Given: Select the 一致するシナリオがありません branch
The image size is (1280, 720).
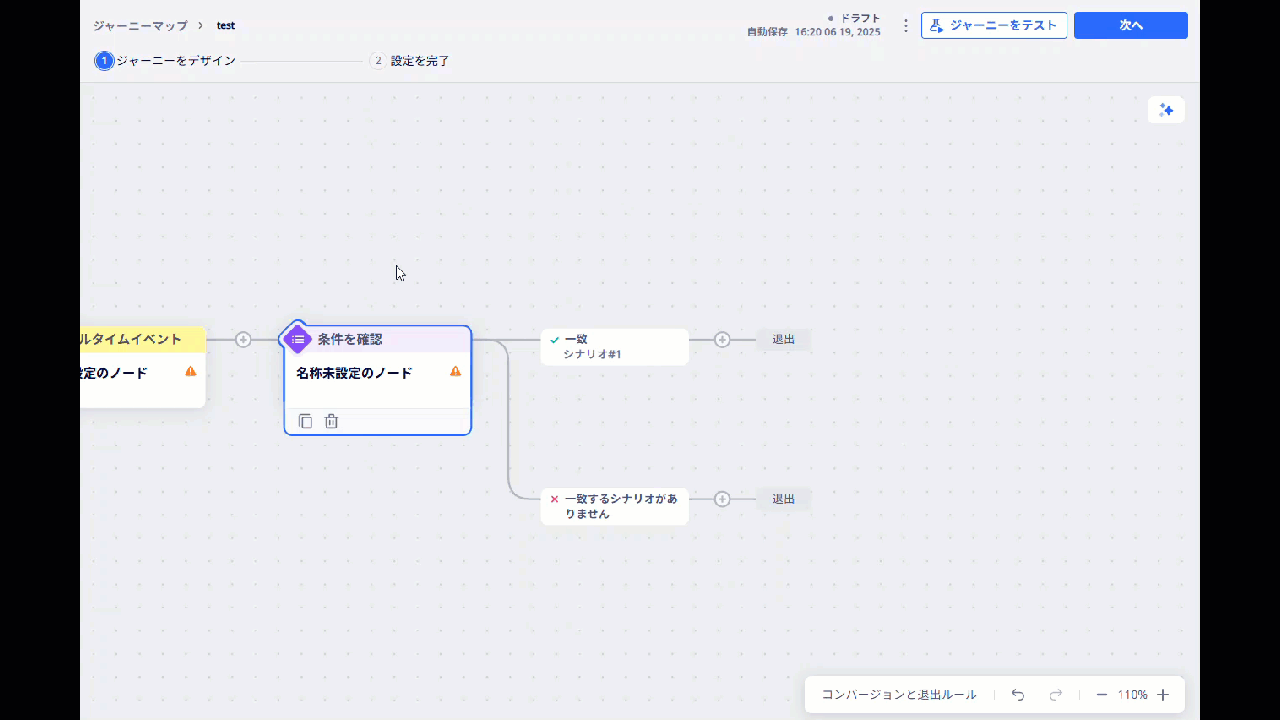Looking at the screenshot, I should coord(614,506).
